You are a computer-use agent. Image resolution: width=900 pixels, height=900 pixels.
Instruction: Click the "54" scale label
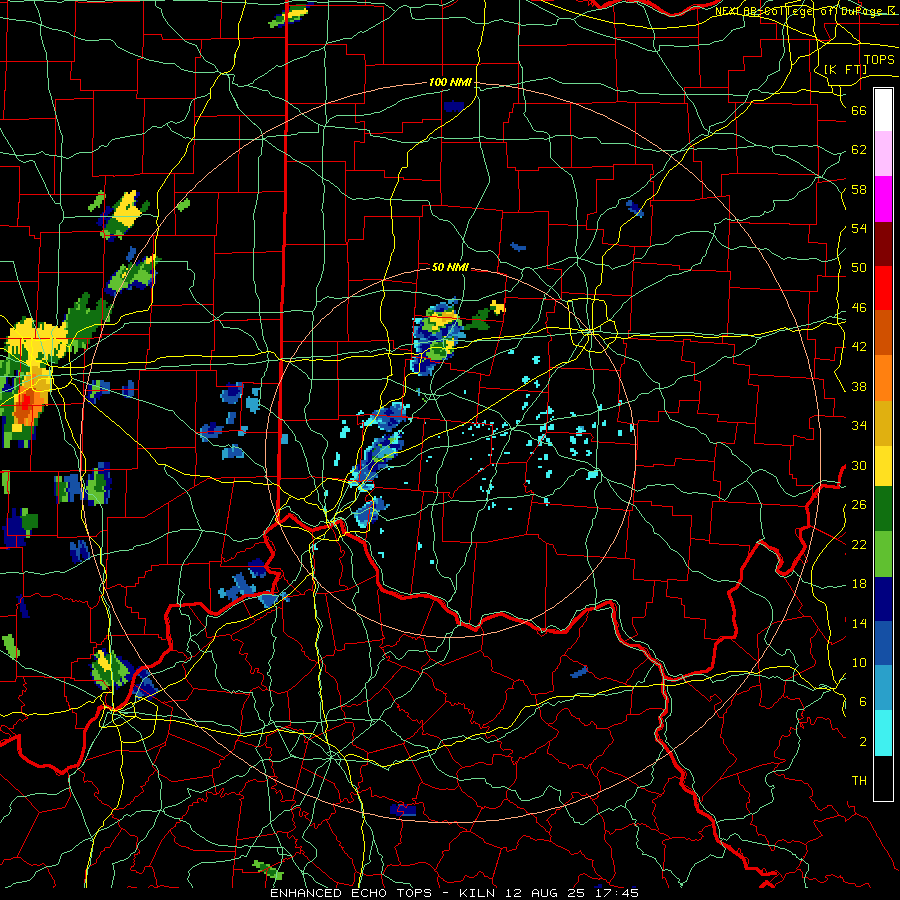click(859, 228)
